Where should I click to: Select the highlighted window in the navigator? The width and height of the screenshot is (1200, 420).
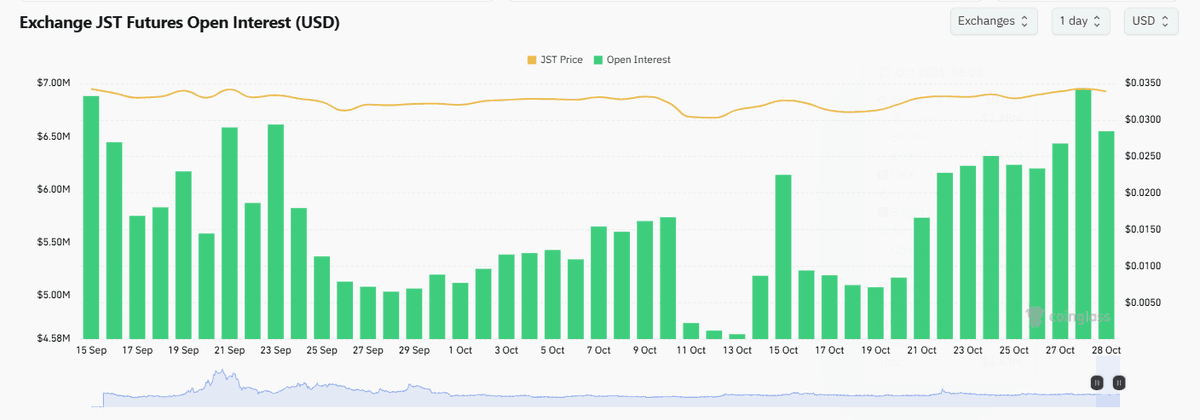1108,396
